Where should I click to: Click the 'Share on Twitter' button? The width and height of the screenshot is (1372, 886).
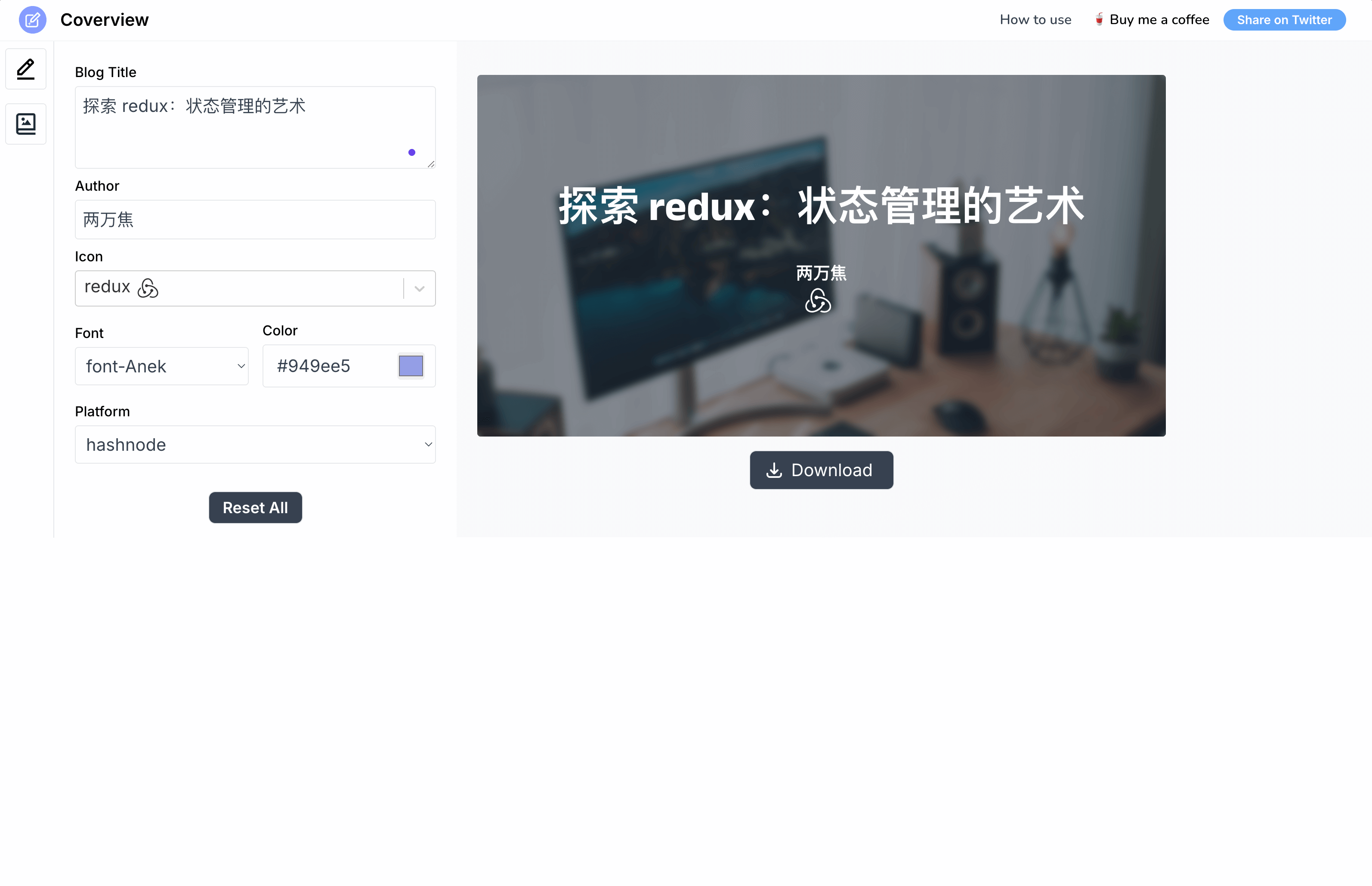click(1285, 19)
